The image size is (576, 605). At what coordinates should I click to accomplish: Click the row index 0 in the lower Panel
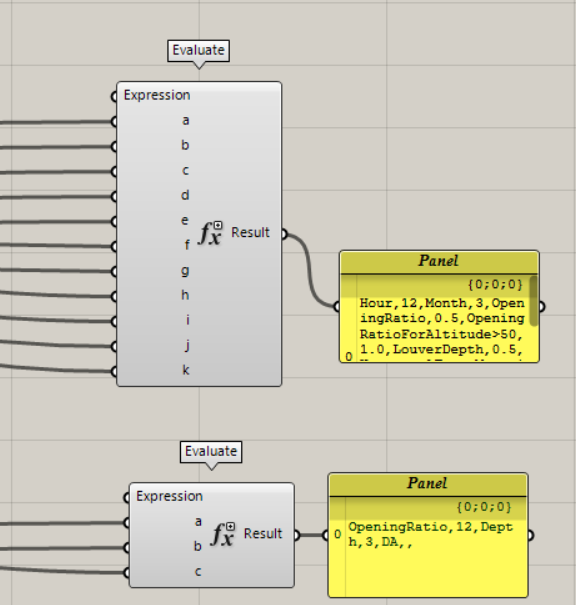click(338, 534)
